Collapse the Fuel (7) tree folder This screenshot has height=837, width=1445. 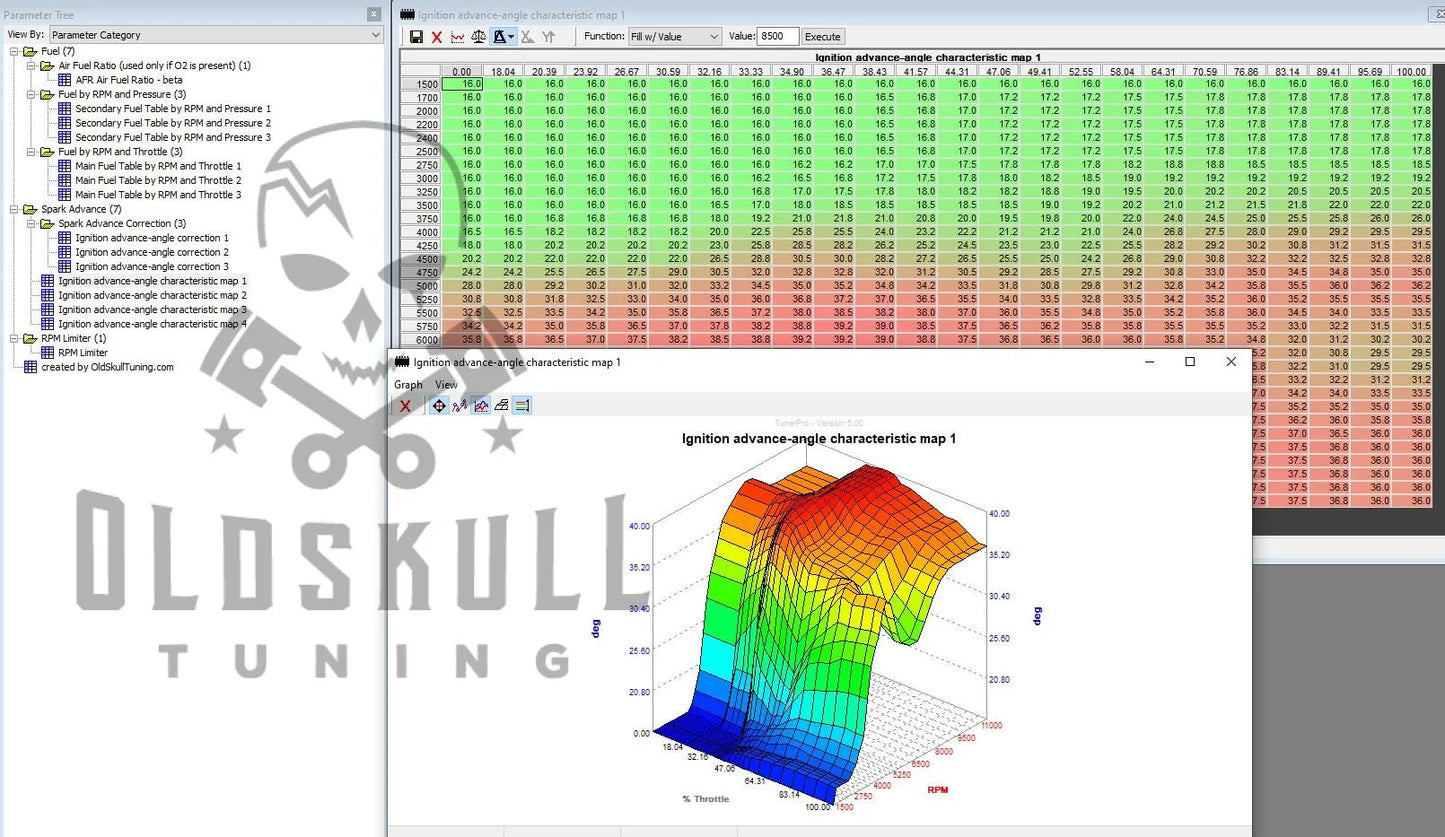pos(14,51)
